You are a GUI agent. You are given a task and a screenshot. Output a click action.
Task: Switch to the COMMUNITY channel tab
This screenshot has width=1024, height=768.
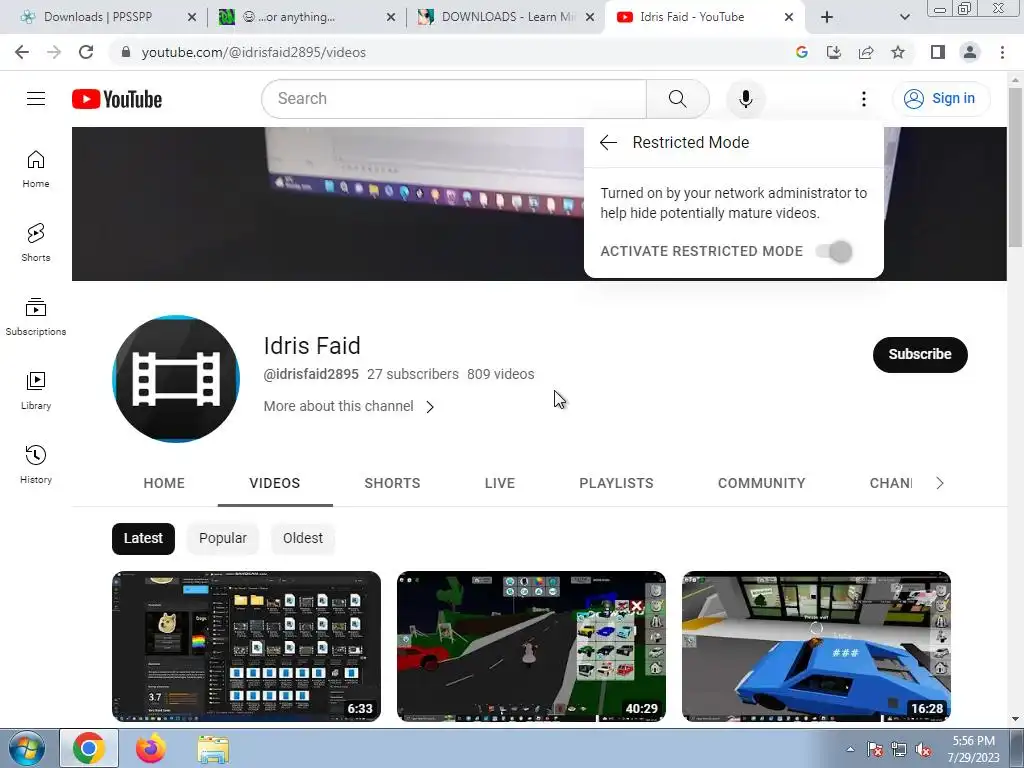[761, 483]
